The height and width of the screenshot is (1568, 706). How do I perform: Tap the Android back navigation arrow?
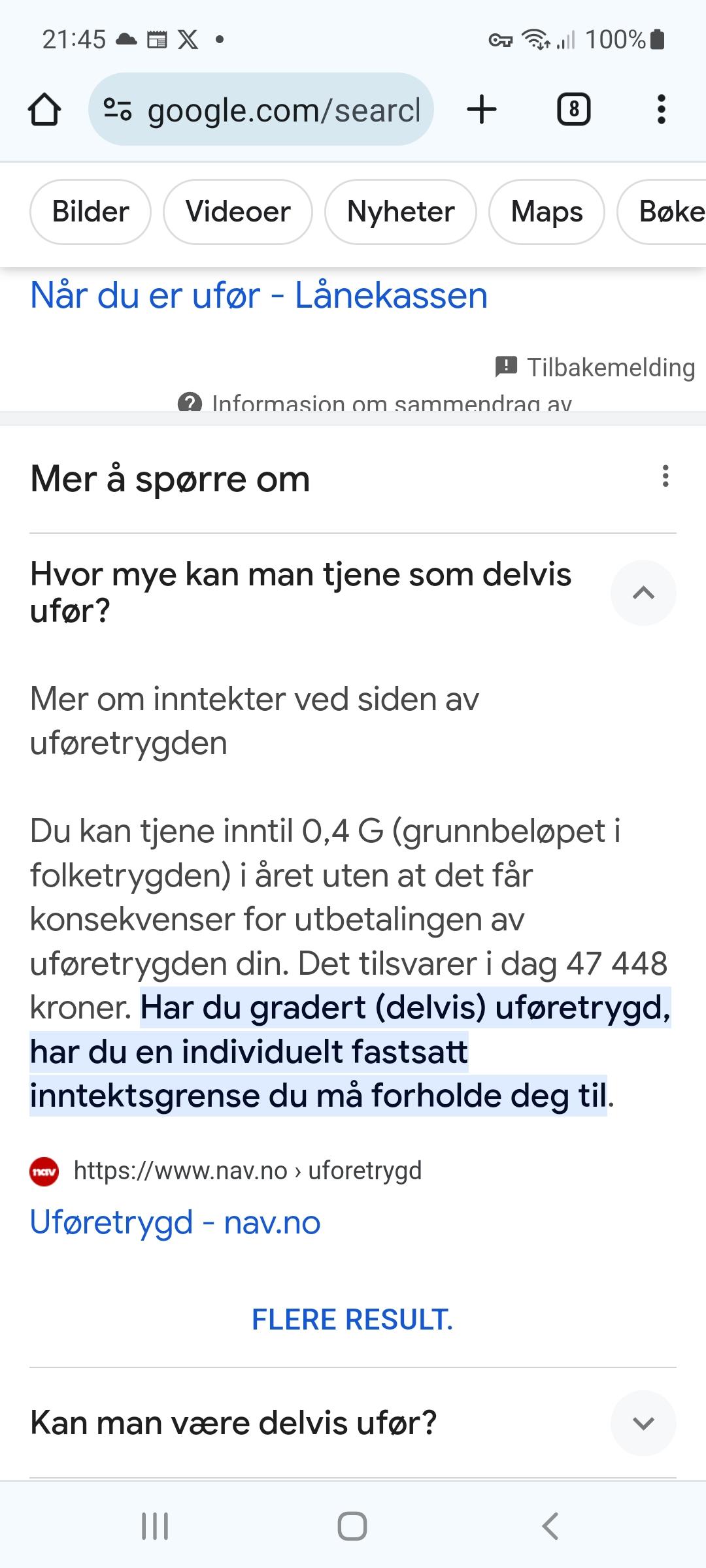point(550,1527)
